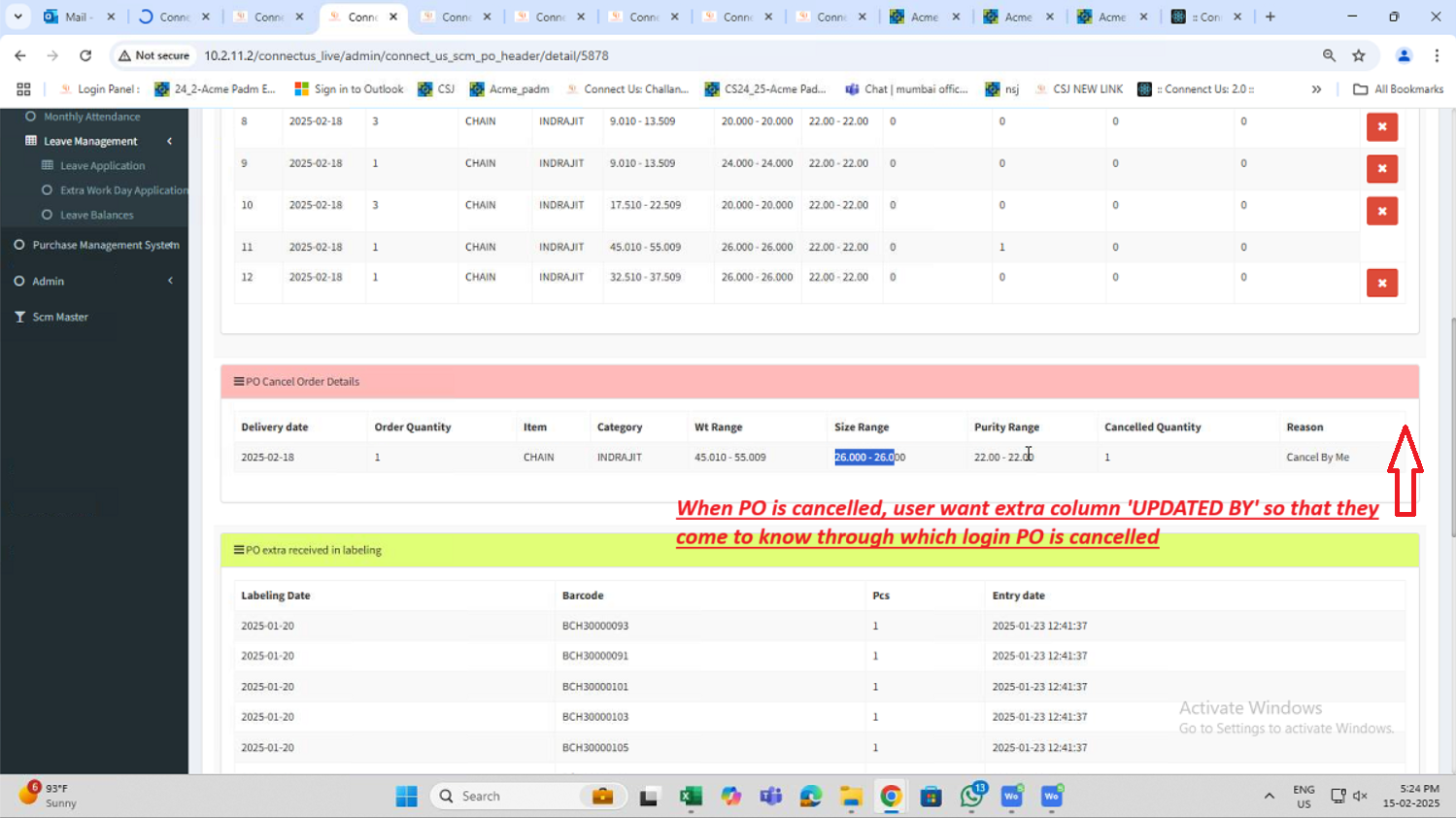
Task: Click the Cancelled Quantity column header
Action: coord(1152,426)
